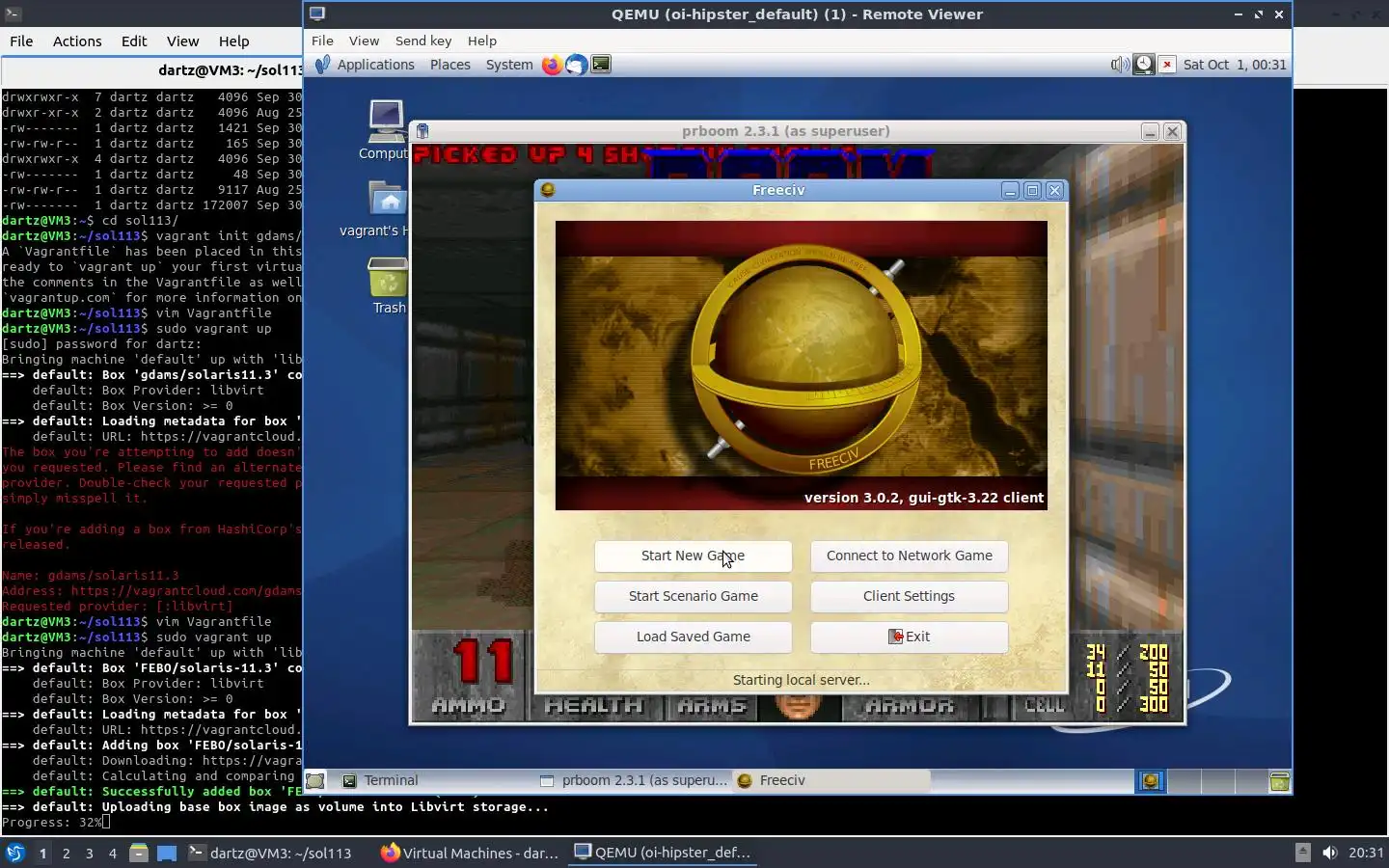Click the terminal Progress: 32% line

coord(56,823)
